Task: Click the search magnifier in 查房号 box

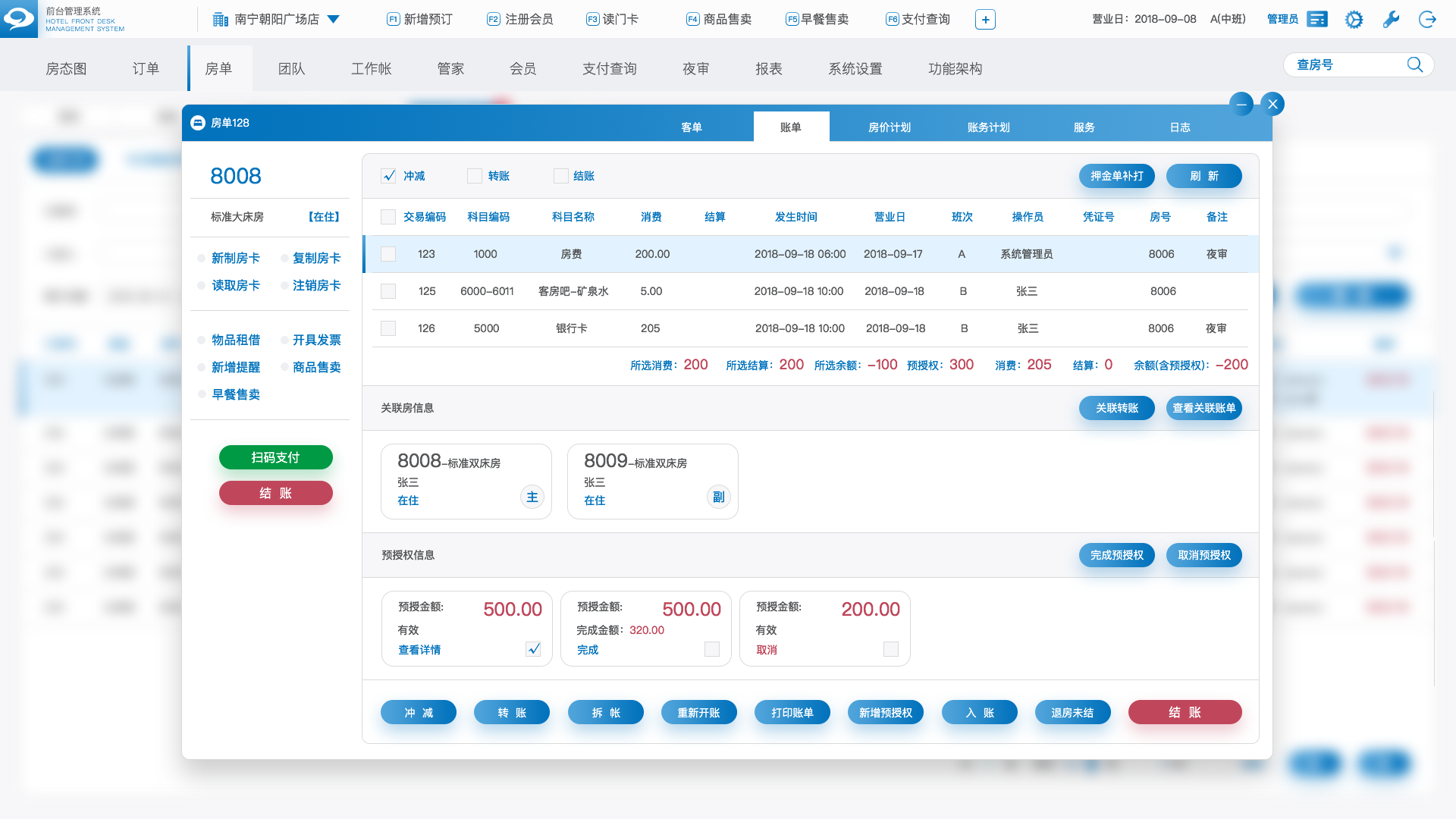Action: coord(1414,65)
